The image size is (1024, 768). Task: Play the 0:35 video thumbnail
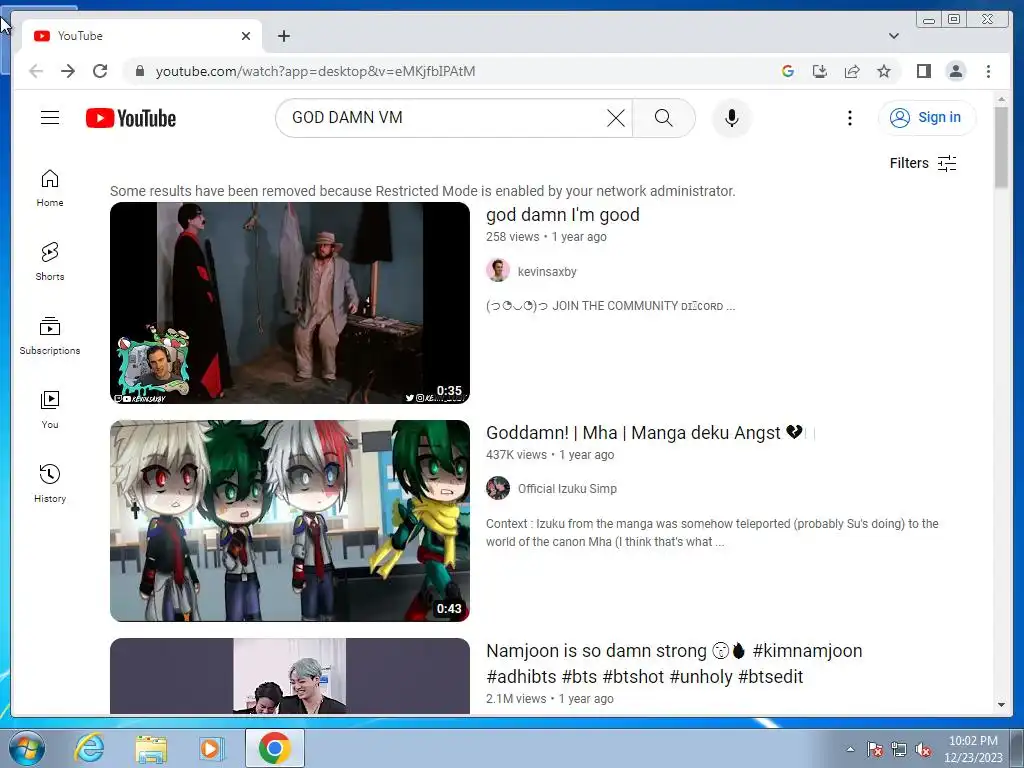(x=289, y=303)
